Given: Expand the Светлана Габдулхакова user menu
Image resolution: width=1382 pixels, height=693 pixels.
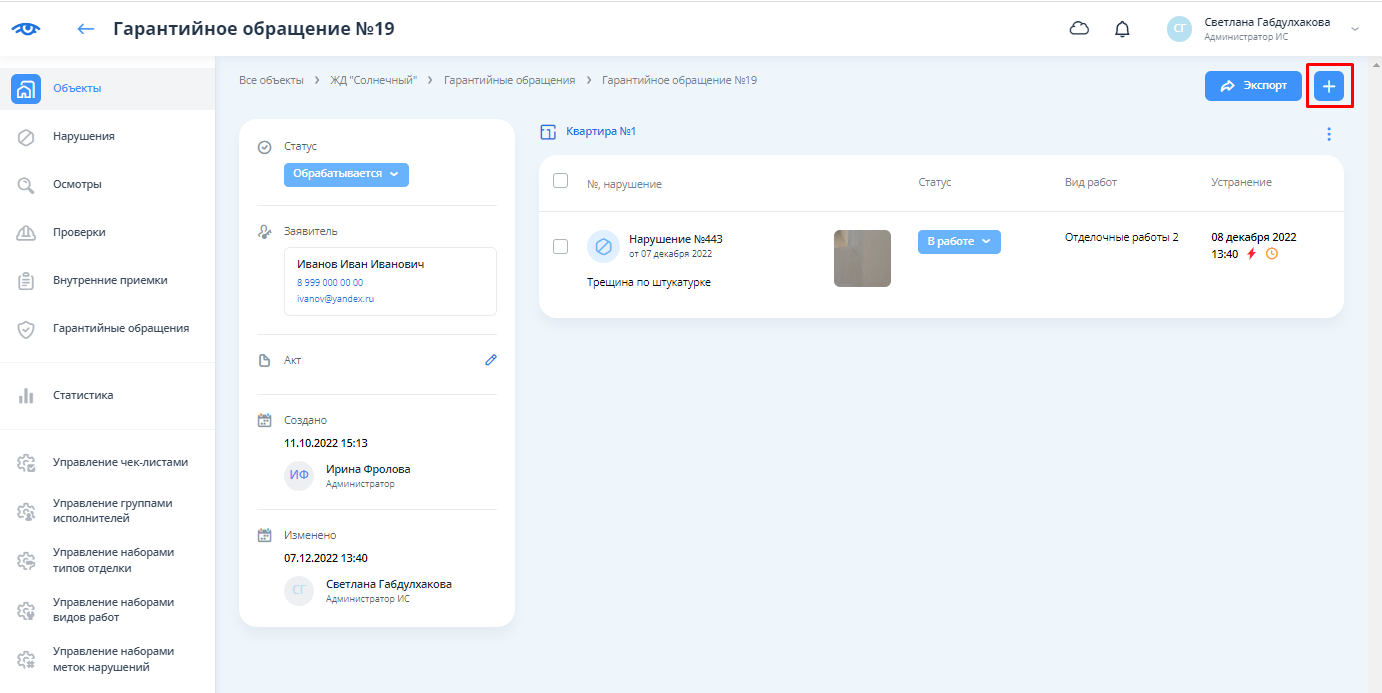Looking at the screenshot, I should (1355, 29).
